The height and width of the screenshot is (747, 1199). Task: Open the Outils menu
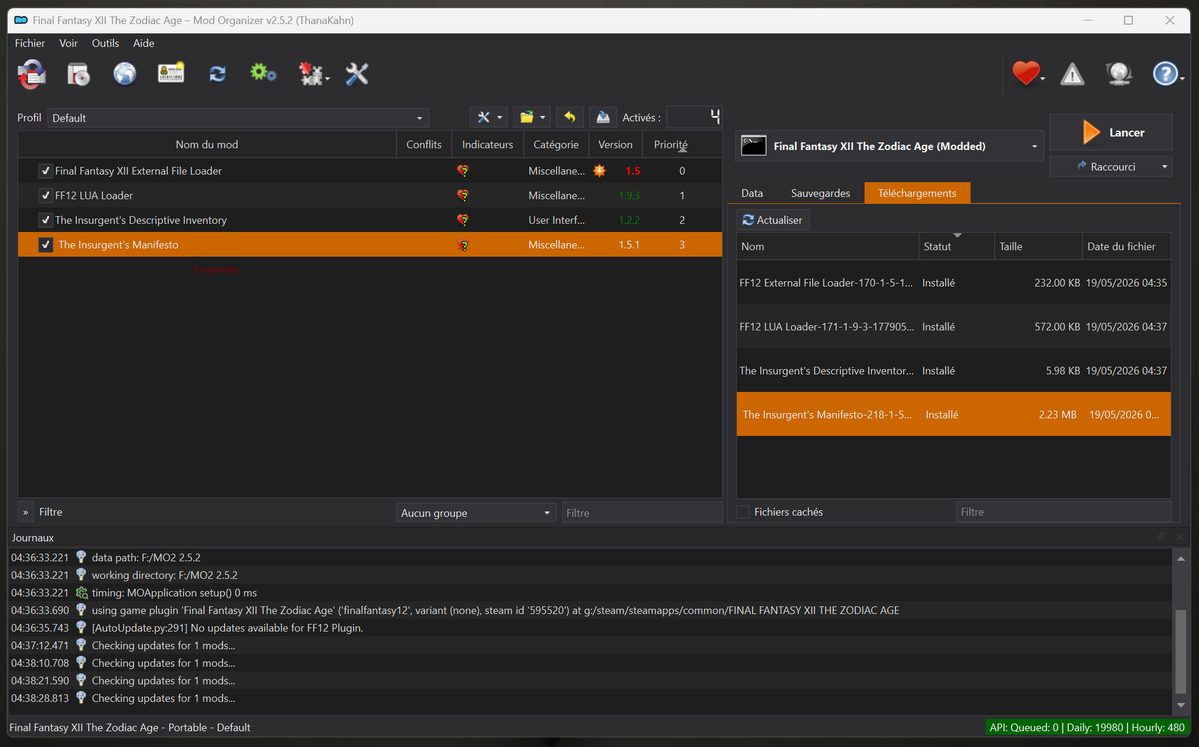(x=106, y=43)
